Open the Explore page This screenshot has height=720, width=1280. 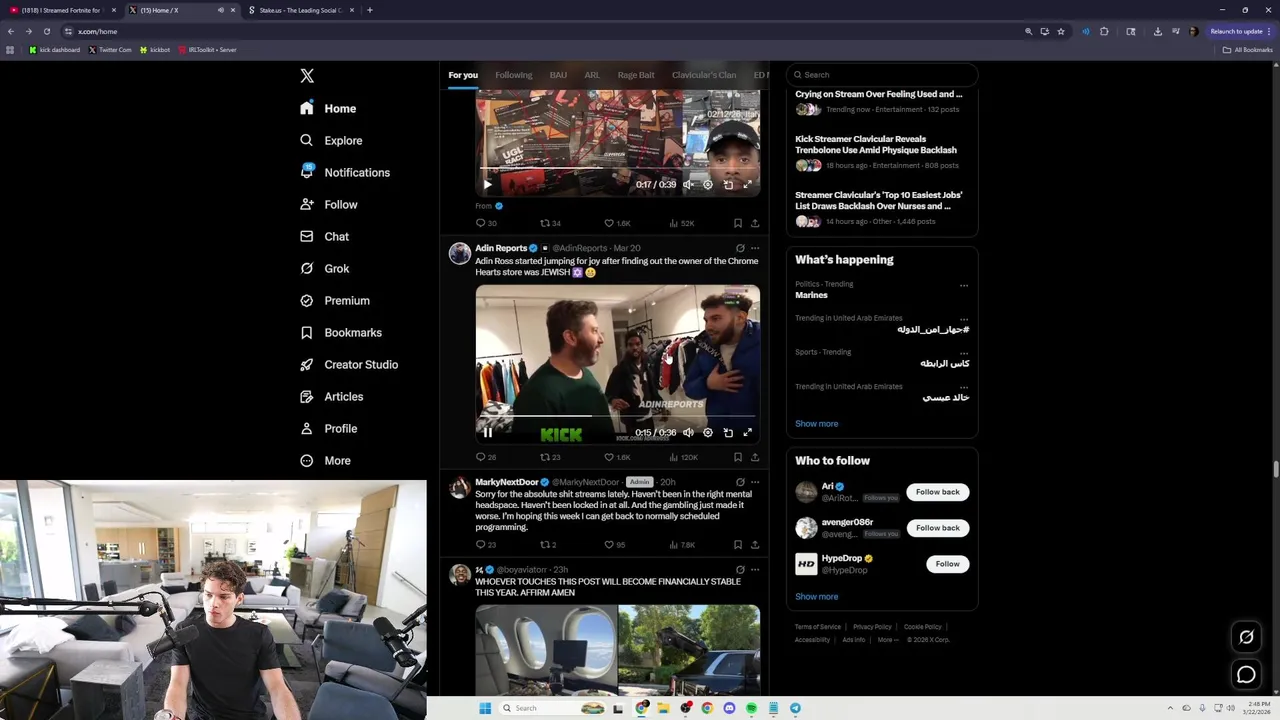click(x=331, y=140)
